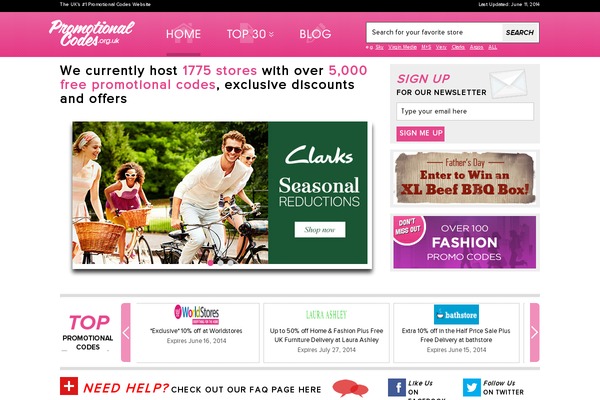The width and height of the screenshot is (600, 400).
Task: Go to the HOME tab
Action: click(x=183, y=34)
